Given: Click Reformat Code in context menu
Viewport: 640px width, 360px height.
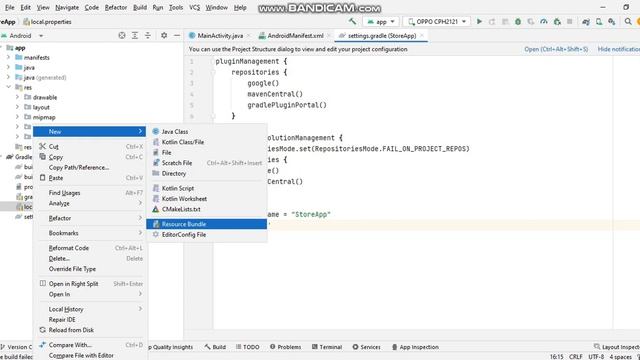Looking at the screenshot, I should click(90, 248).
